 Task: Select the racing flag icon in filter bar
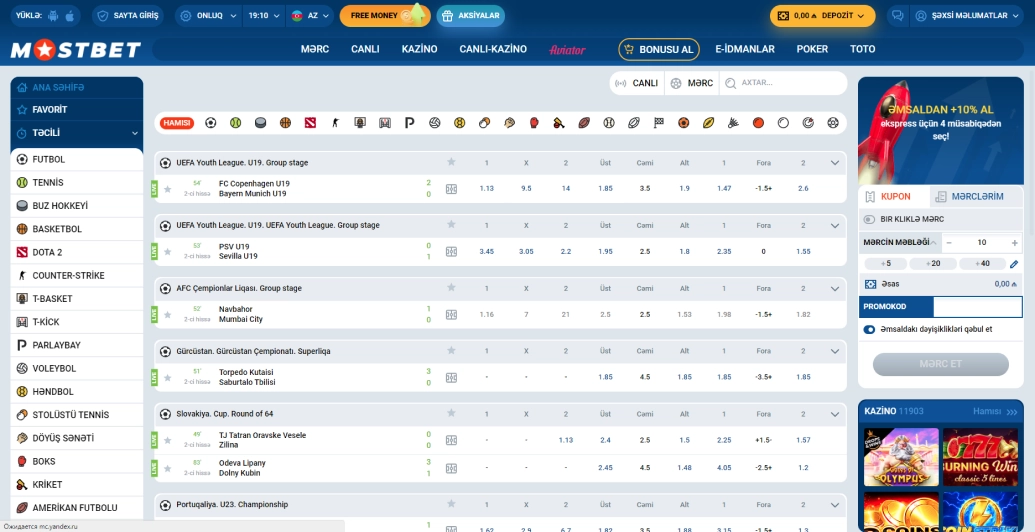click(x=658, y=123)
